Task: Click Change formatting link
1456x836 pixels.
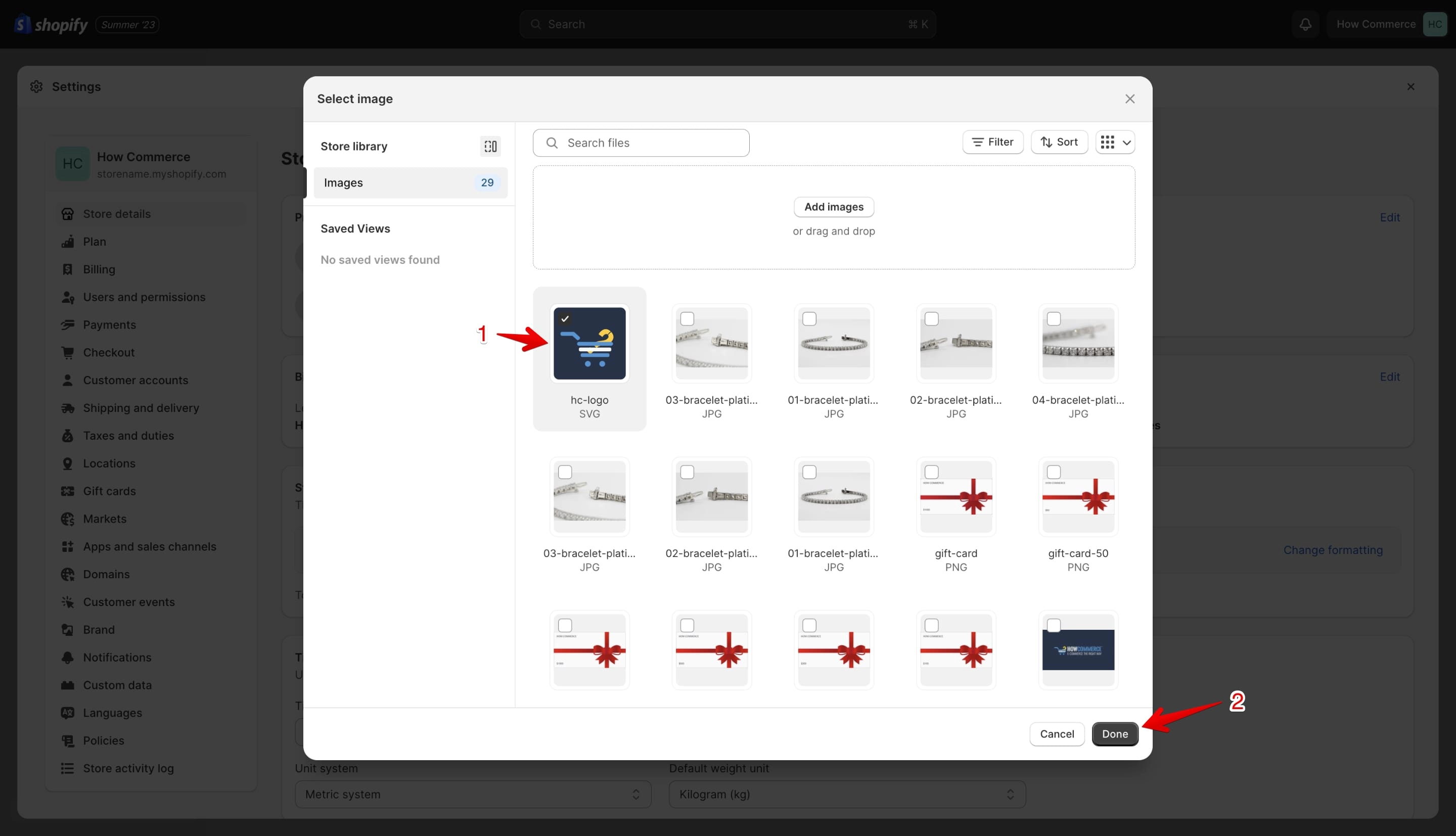Action: click(1333, 550)
